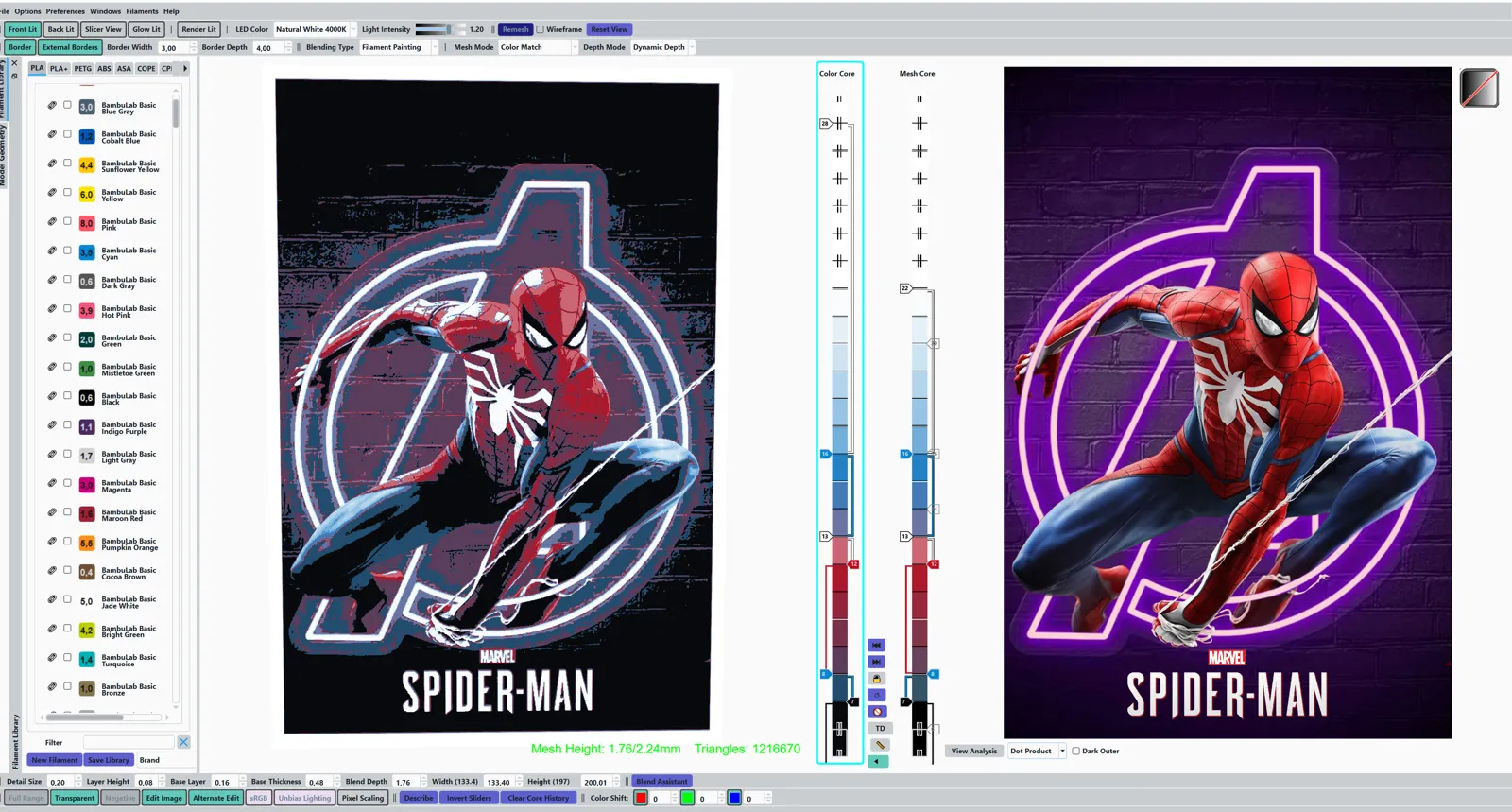The image size is (1512, 812).
Task: Check the BambuLab Basic Black checkbox
Action: 67,395
